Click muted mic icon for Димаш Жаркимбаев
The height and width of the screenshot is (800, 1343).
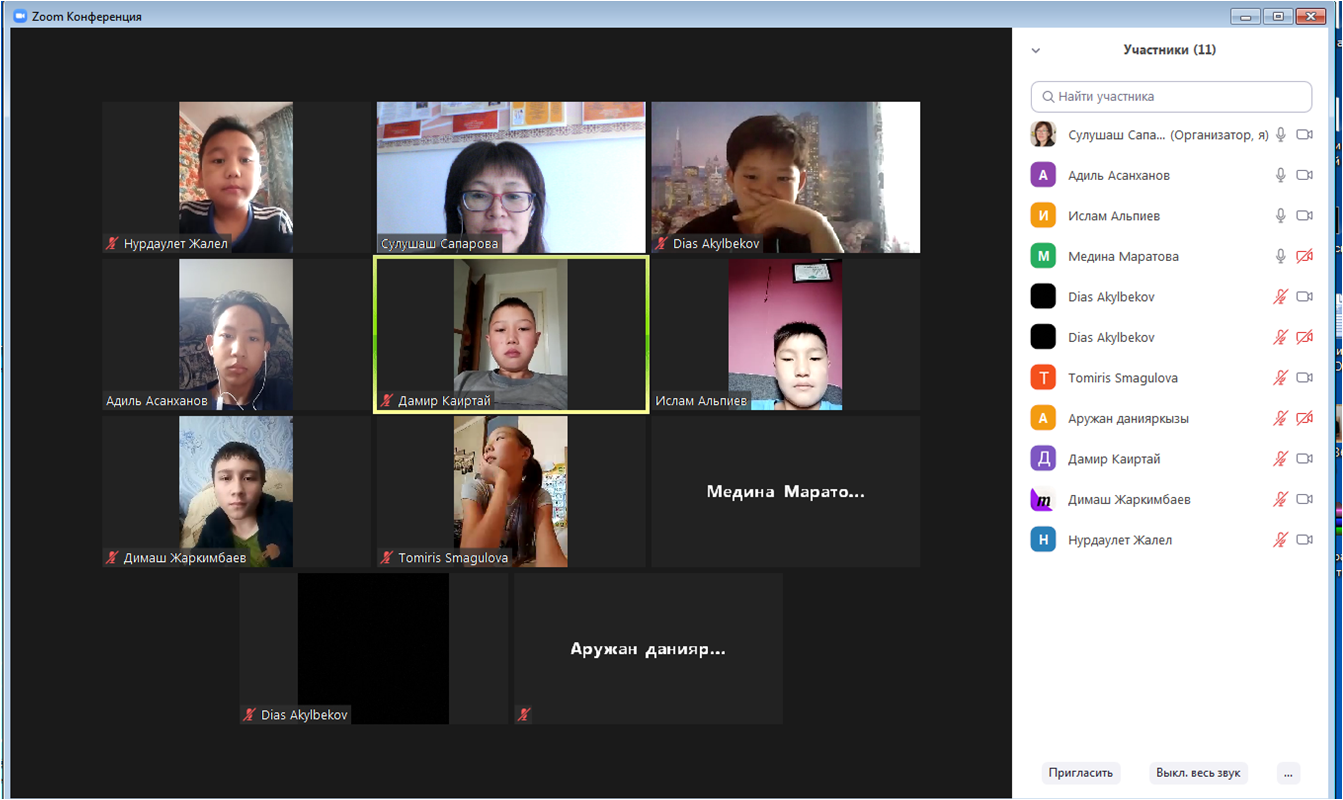pos(1280,499)
